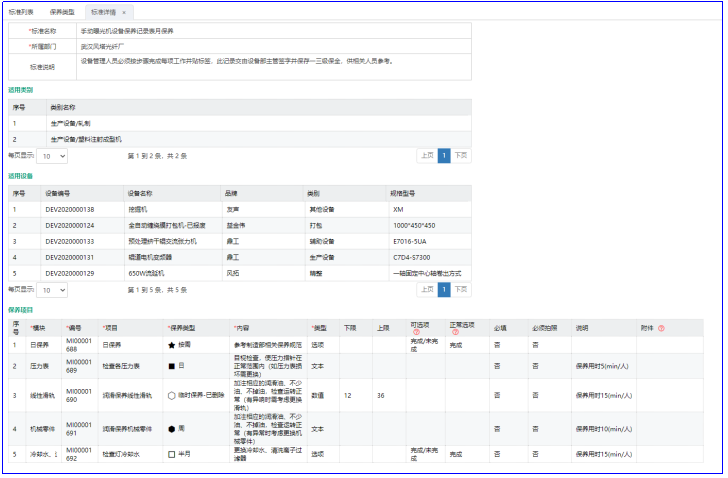Click the black square icon for 日 type
The width and height of the screenshot is (728, 478).
point(172,366)
